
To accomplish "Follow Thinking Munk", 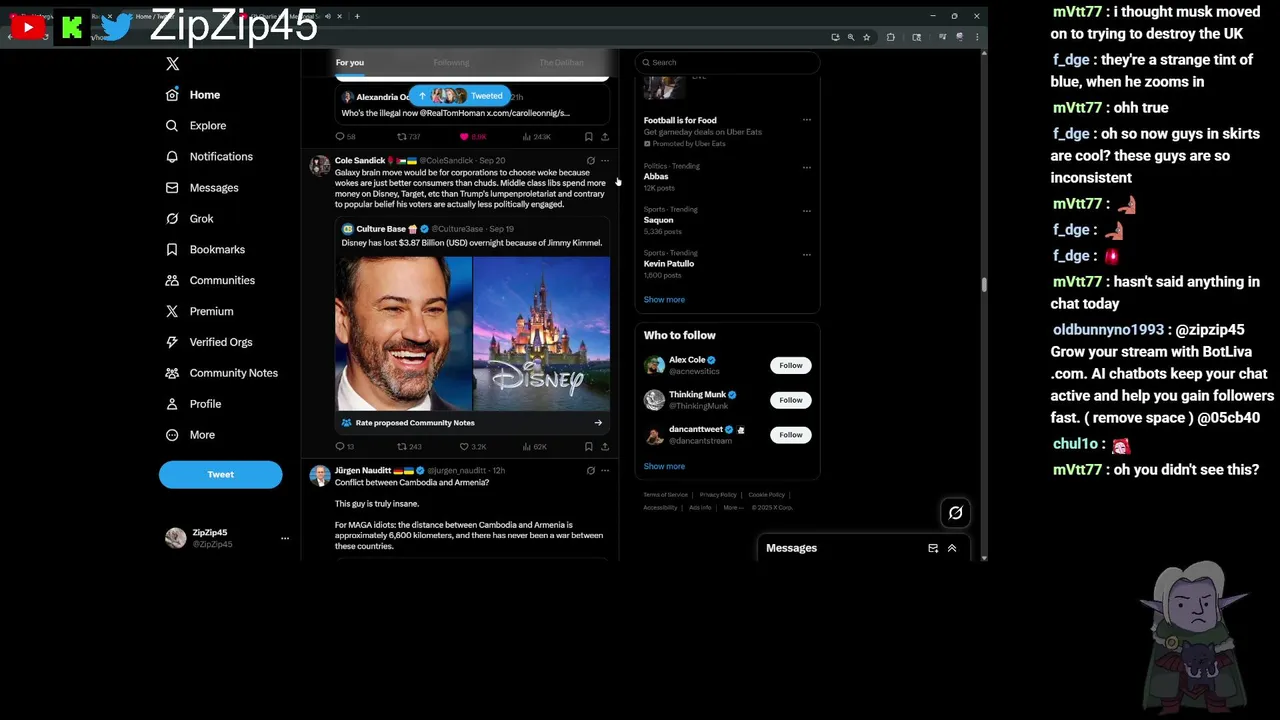I will (790, 400).
